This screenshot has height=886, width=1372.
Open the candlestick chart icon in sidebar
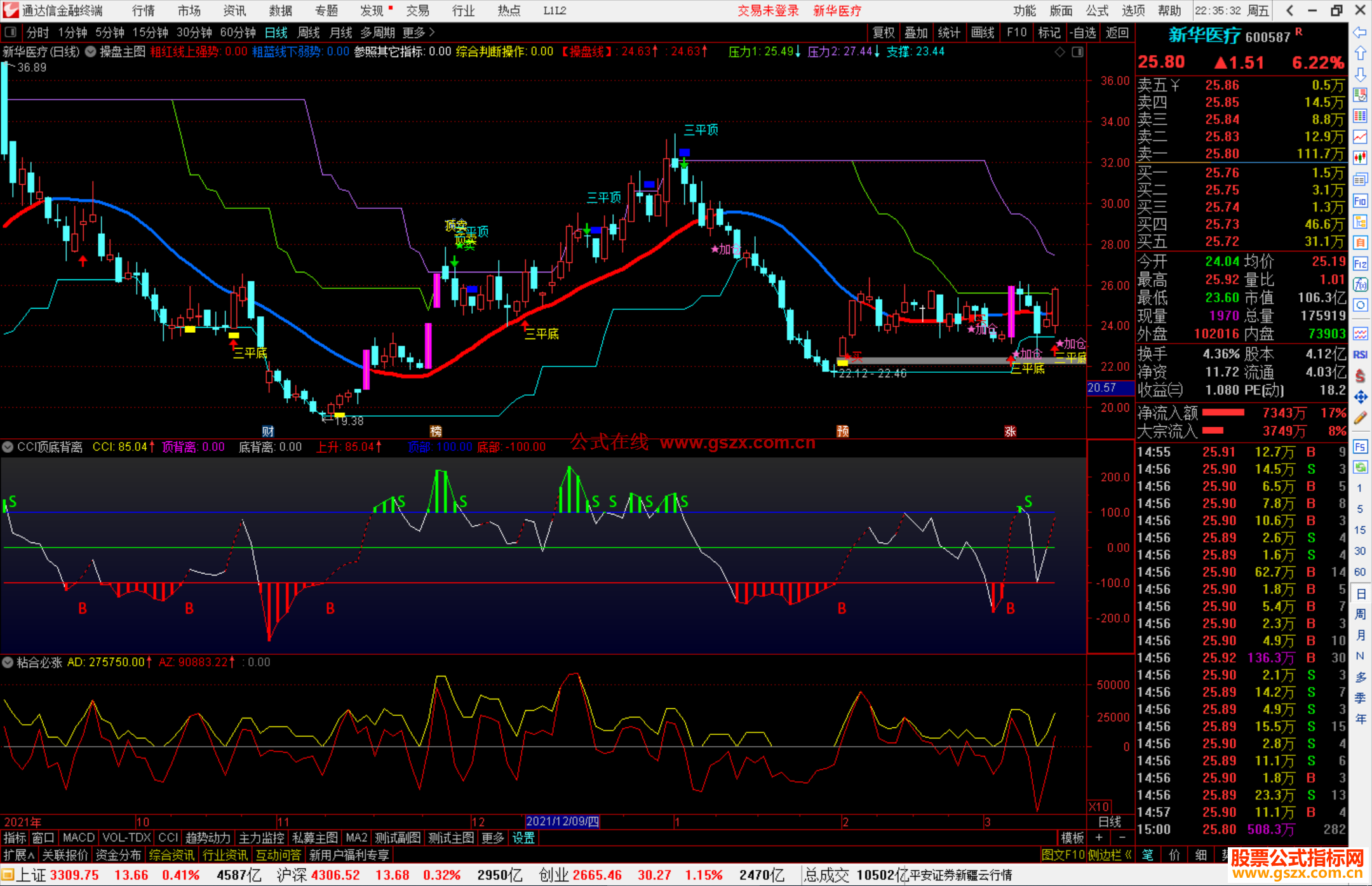(1360, 158)
